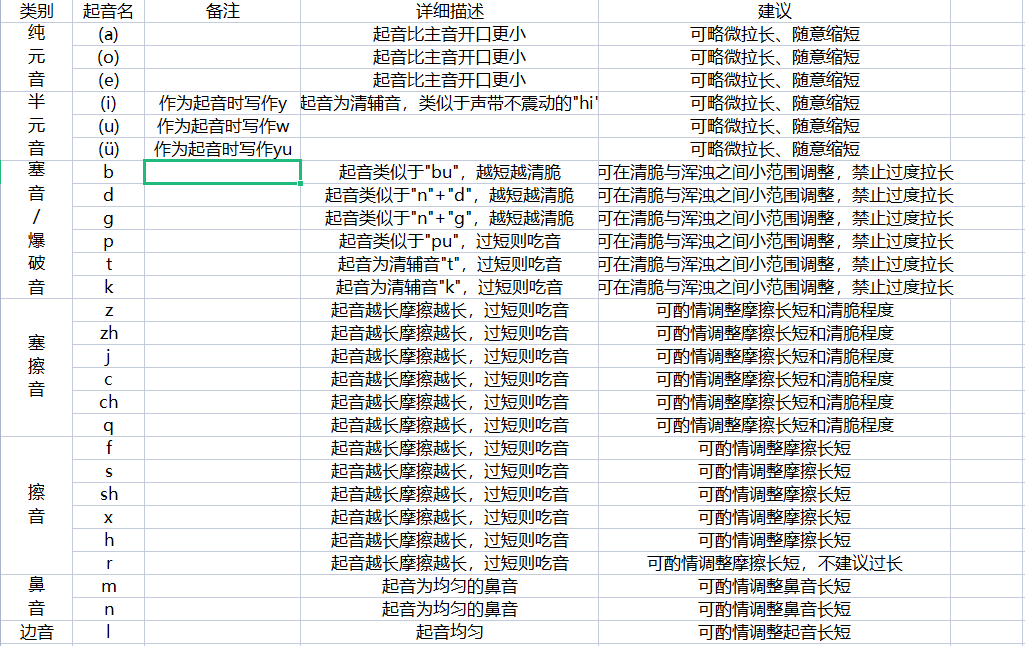This screenshot has height=646, width=1025.
Task: Click the 起音名 cell b
Action: click(108, 172)
